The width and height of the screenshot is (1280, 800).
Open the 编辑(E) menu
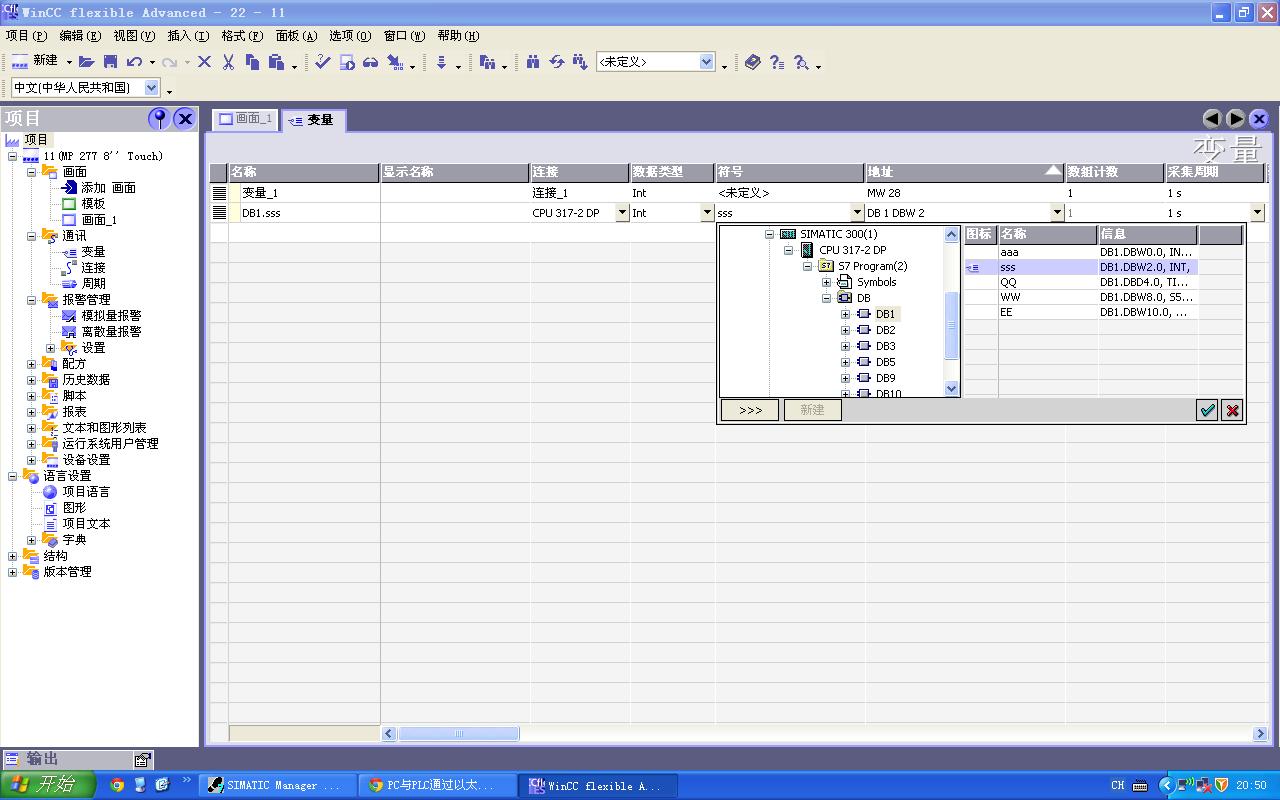[80, 36]
